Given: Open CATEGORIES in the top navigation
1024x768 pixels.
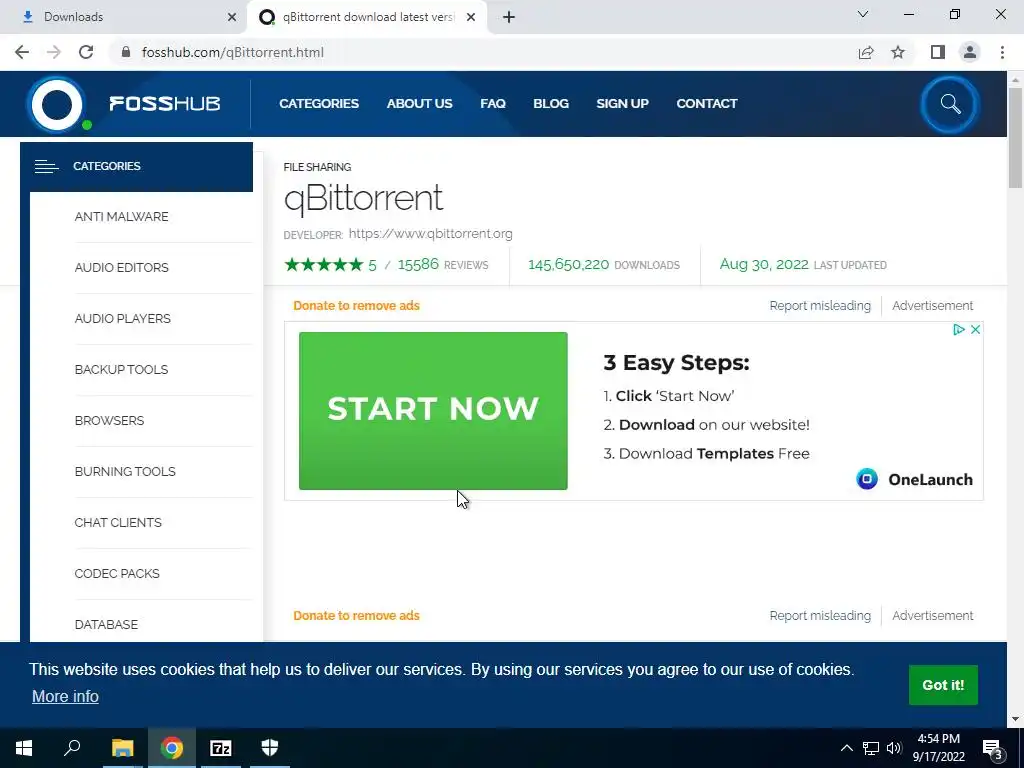Looking at the screenshot, I should coord(319,104).
